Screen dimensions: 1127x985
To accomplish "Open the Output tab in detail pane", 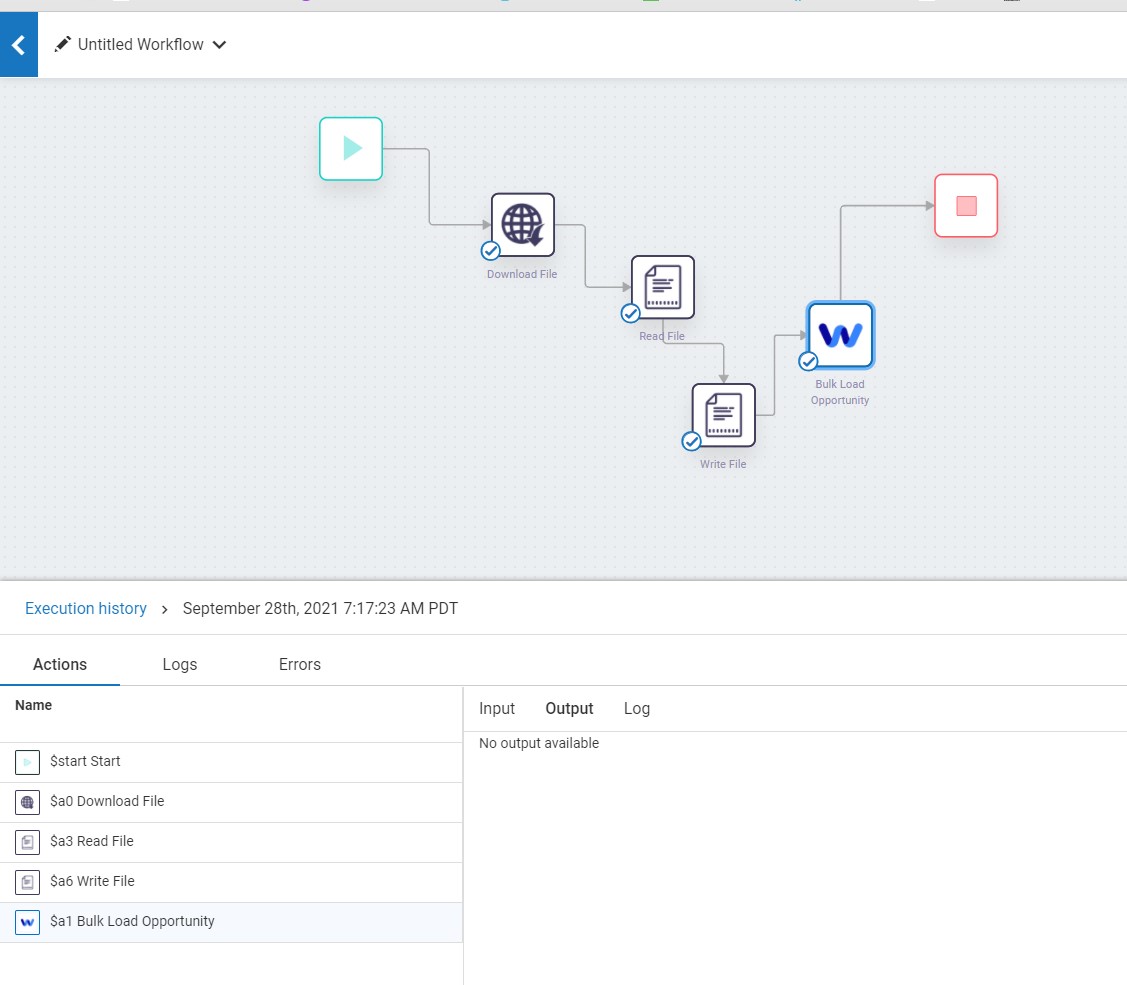I will pos(569,708).
